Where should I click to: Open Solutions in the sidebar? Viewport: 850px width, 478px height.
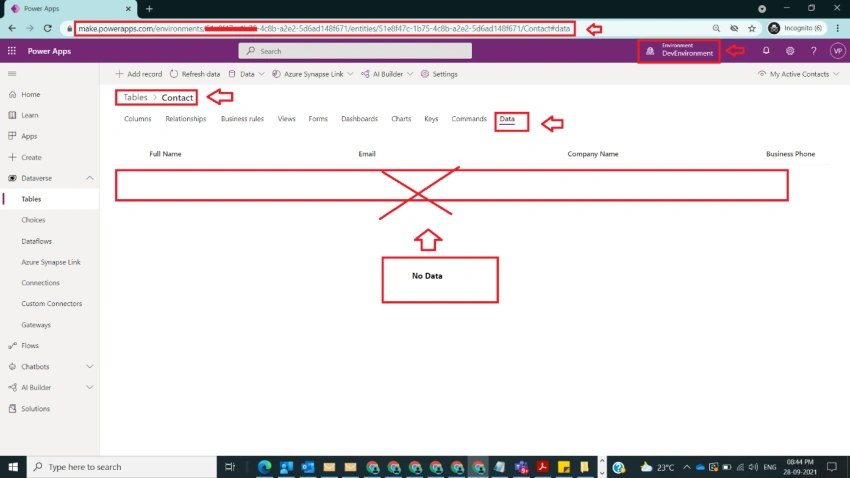pos(35,409)
